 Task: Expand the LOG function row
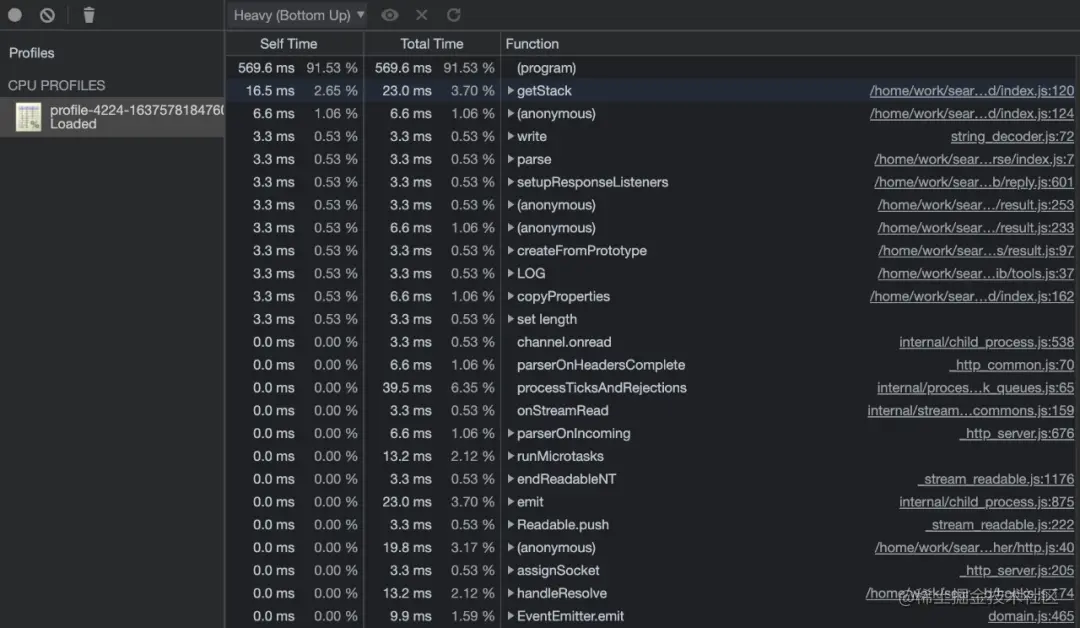tap(510, 273)
